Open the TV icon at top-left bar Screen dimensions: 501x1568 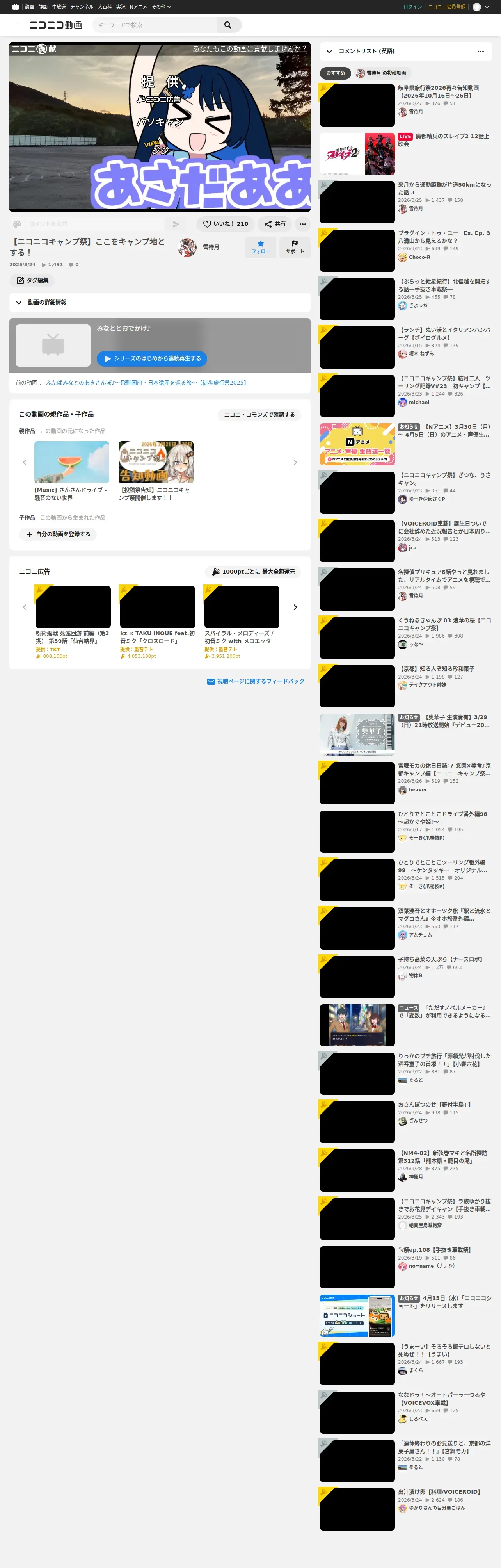pyautogui.click(x=16, y=7)
